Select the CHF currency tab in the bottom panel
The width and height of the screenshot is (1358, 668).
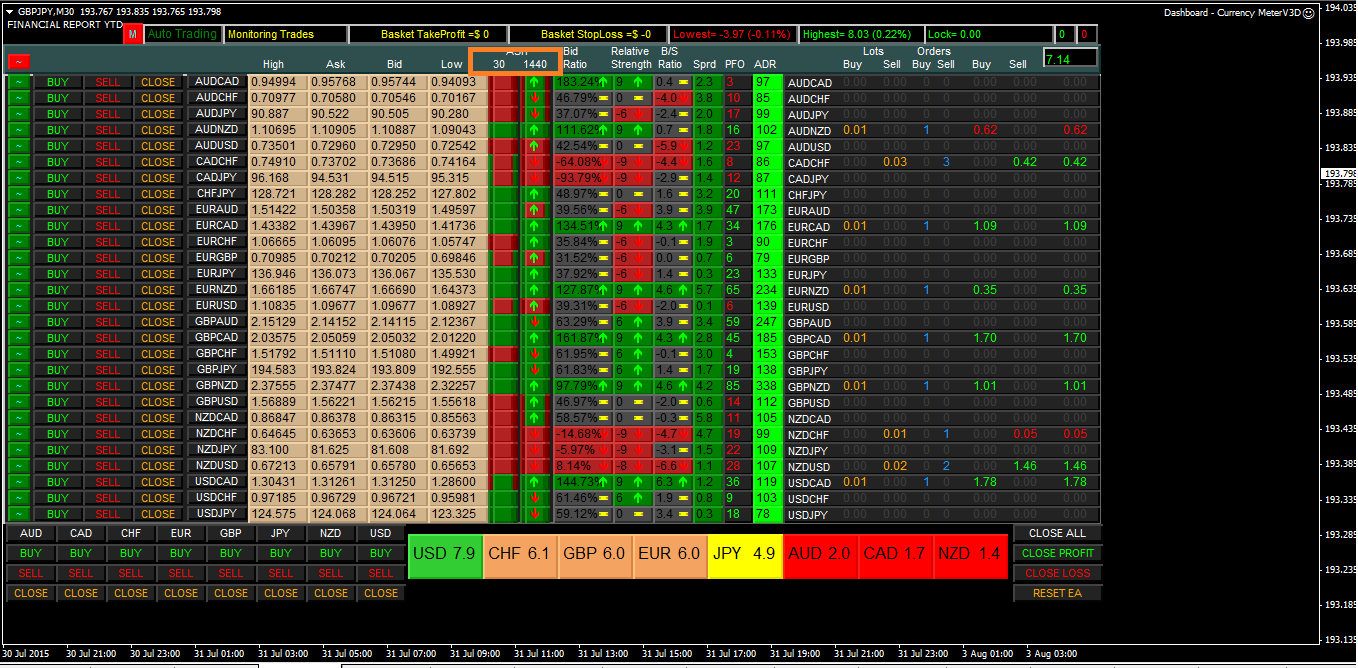[x=131, y=533]
